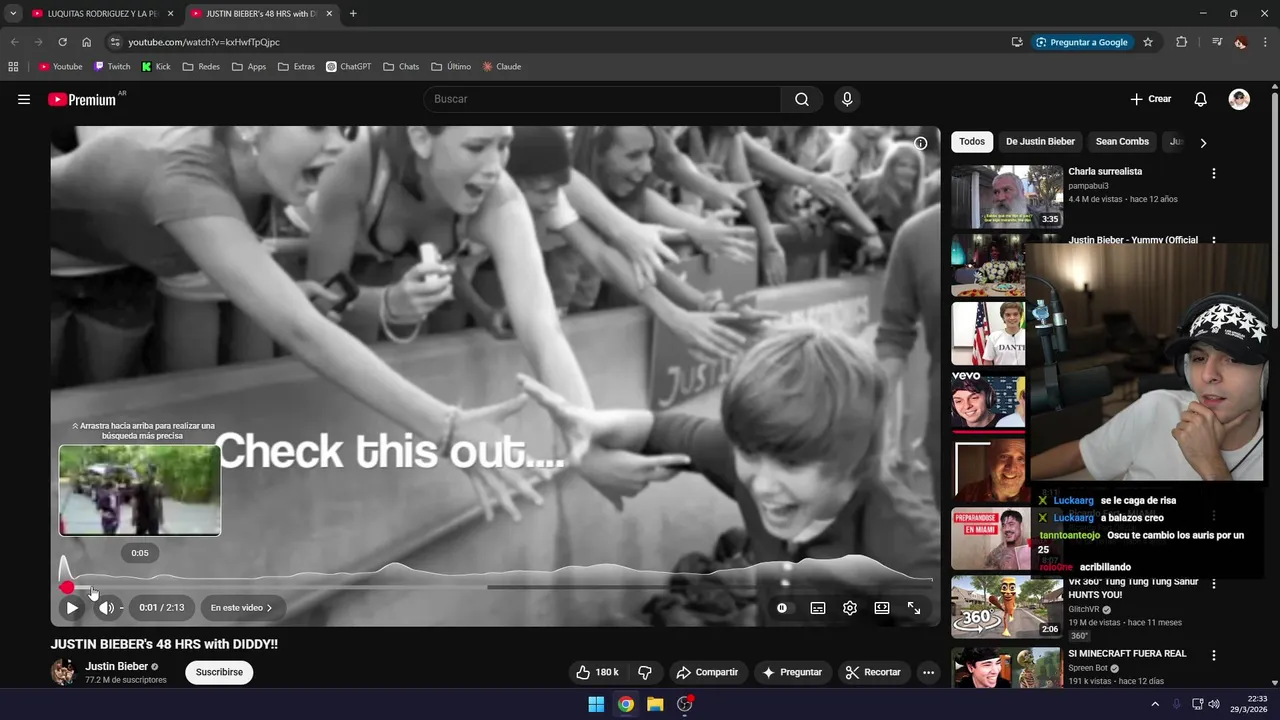This screenshot has height=720, width=1280.
Task: Open options for SI MINECRAFT FUERA REAL
Action: 1214,656
